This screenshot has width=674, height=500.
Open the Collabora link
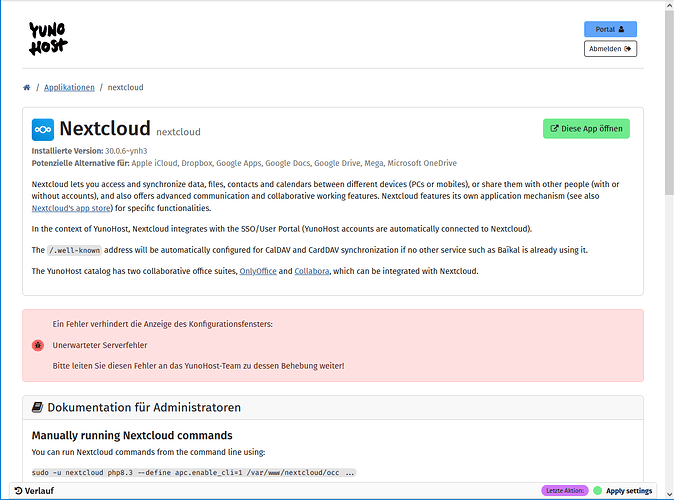pos(313,271)
